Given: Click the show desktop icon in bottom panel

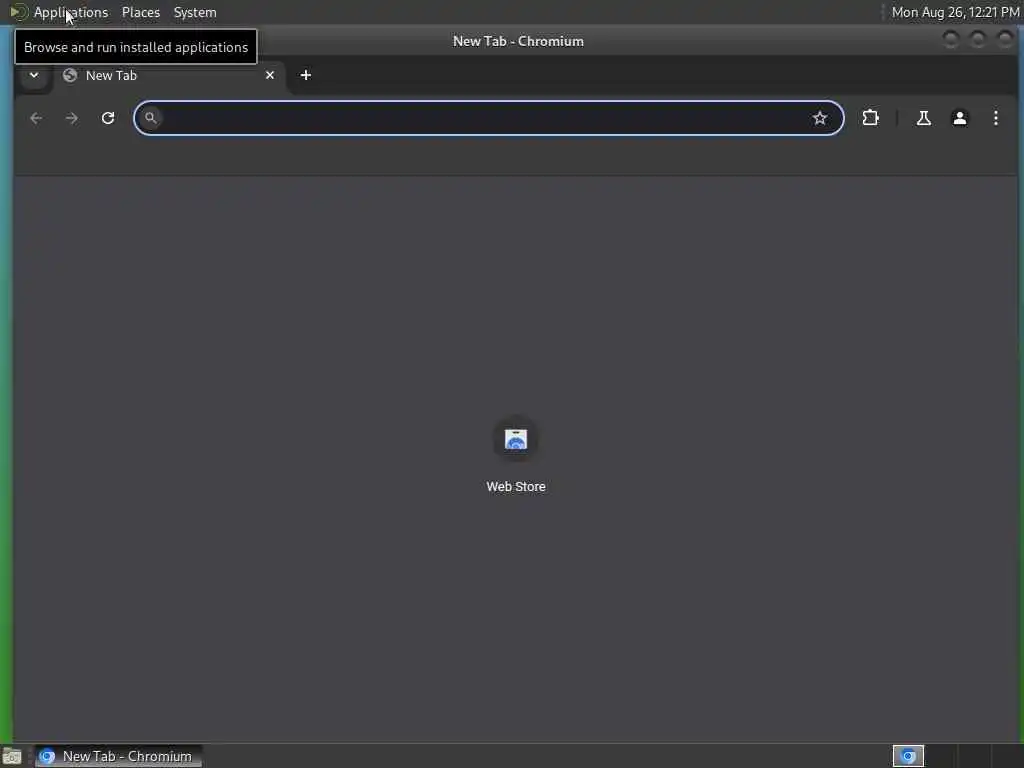Looking at the screenshot, I should pyautogui.click(x=12, y=756).
